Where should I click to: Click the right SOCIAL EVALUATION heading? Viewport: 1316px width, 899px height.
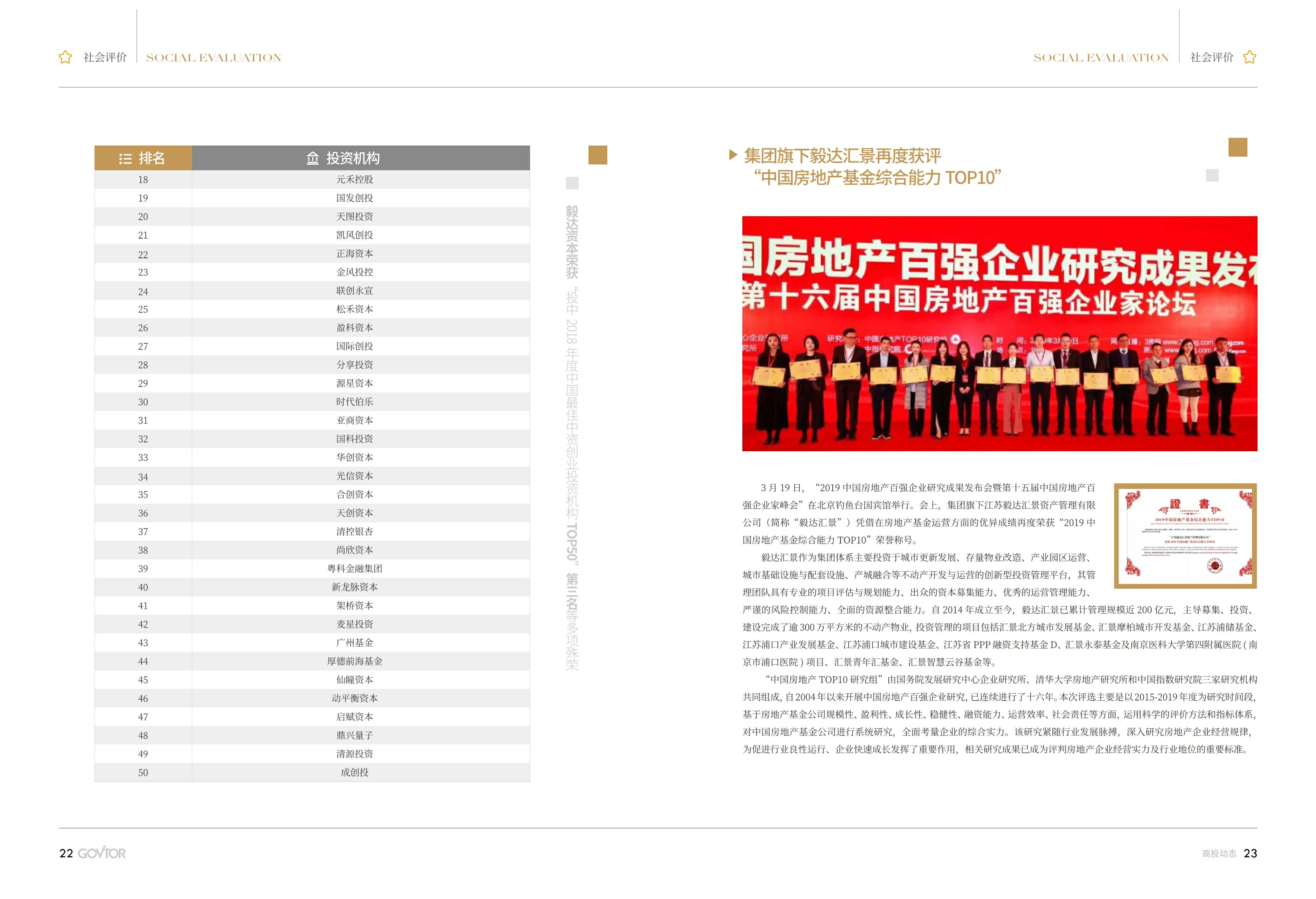[x=1101, y=58]
